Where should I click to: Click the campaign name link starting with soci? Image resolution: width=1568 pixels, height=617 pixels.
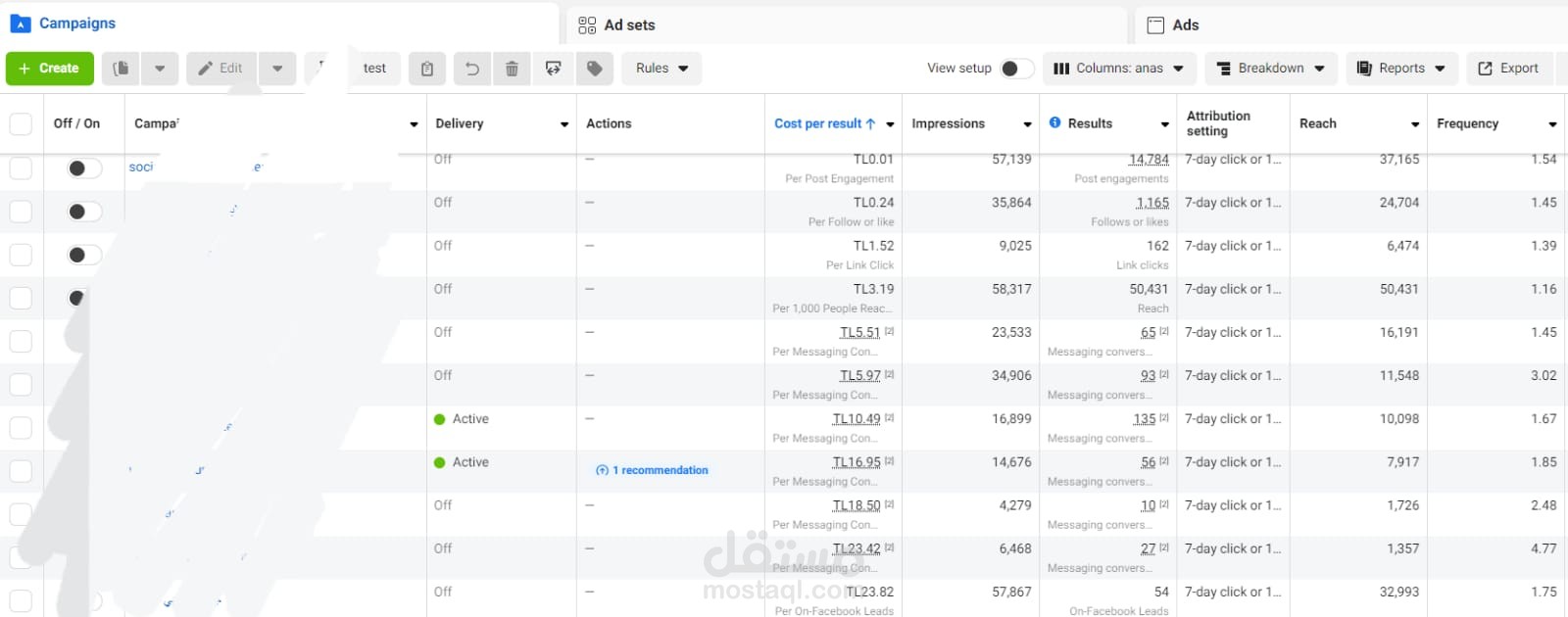click(x=141, y=167)
